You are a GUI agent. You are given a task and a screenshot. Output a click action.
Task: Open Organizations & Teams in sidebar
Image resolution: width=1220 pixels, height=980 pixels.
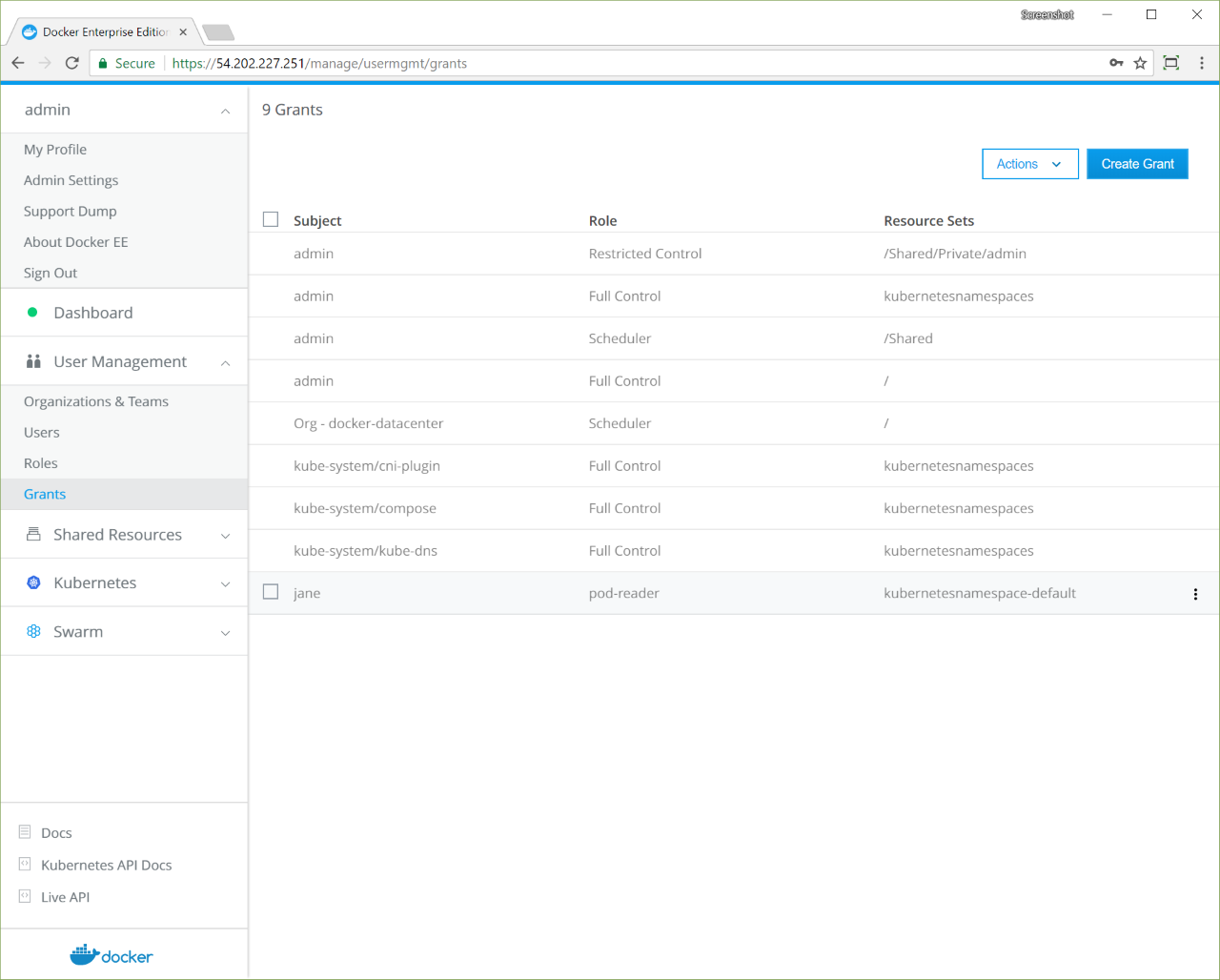click(x=96, y=401)
